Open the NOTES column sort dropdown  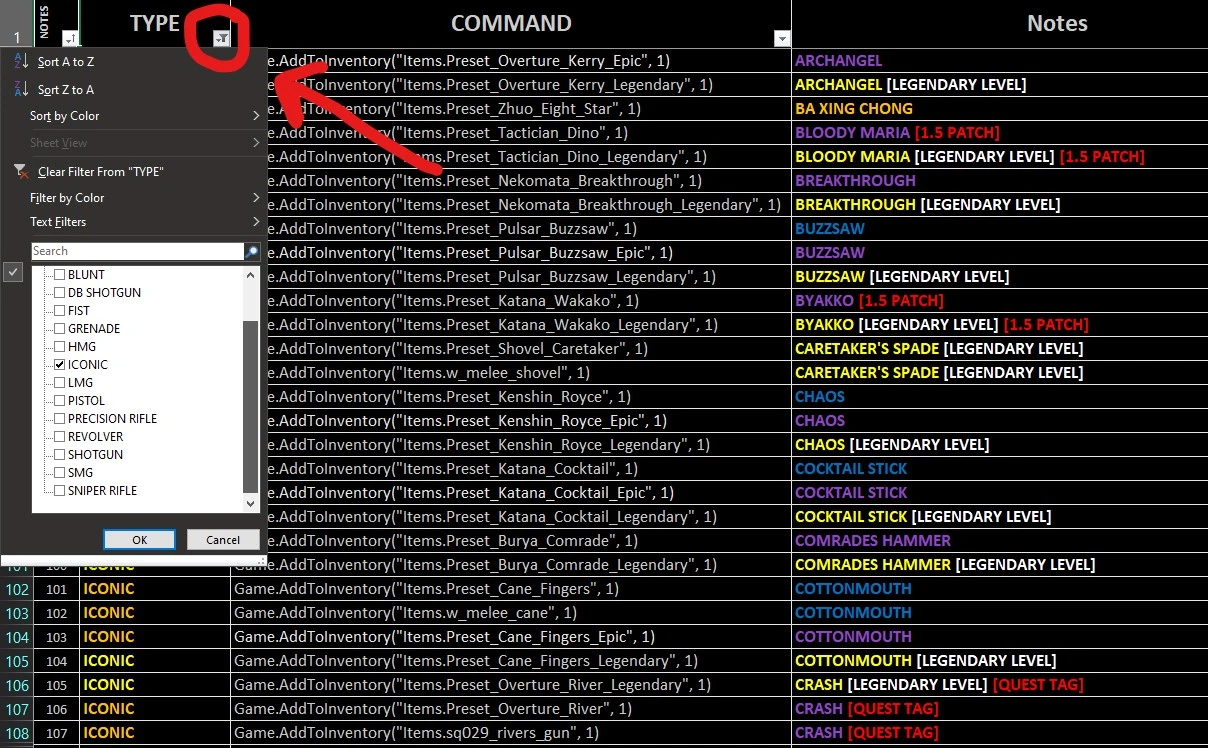(70, 38)
